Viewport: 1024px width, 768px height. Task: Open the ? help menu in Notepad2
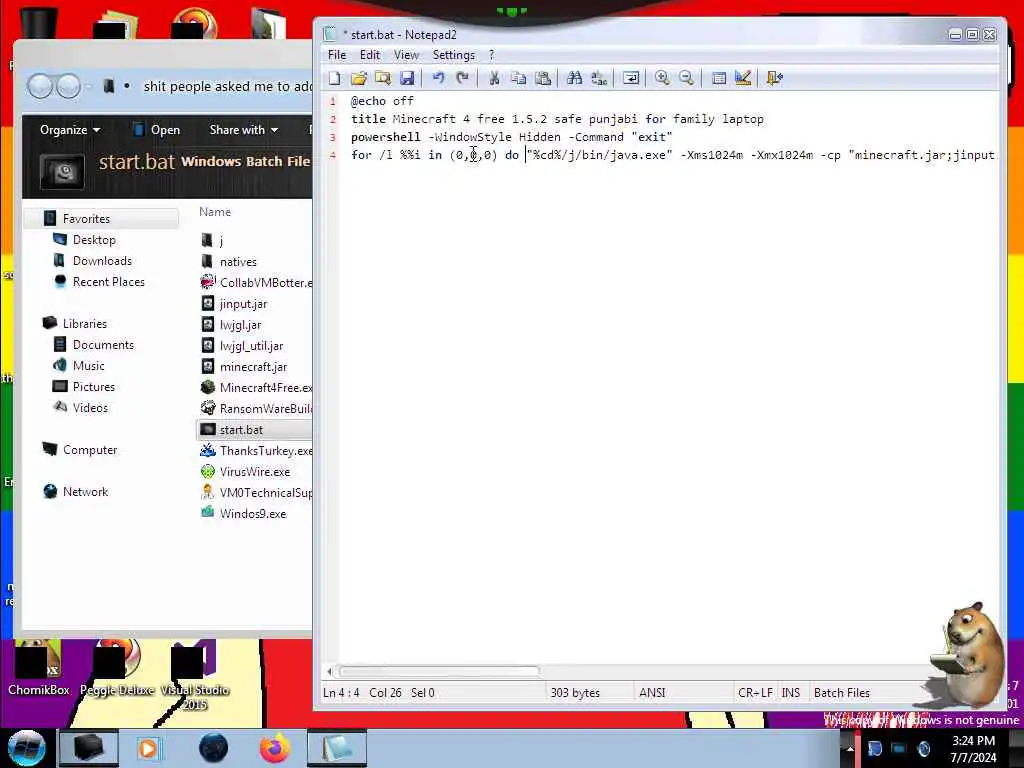point(491,55)
